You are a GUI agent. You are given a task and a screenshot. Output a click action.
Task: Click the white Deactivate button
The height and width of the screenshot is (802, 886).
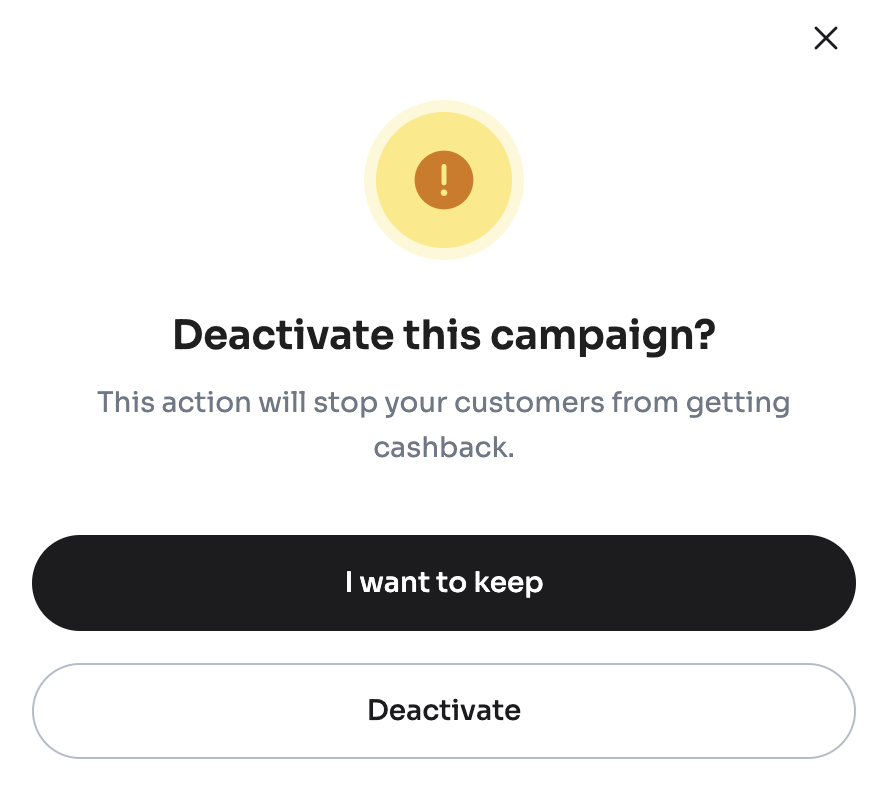(x=443, y=711)
